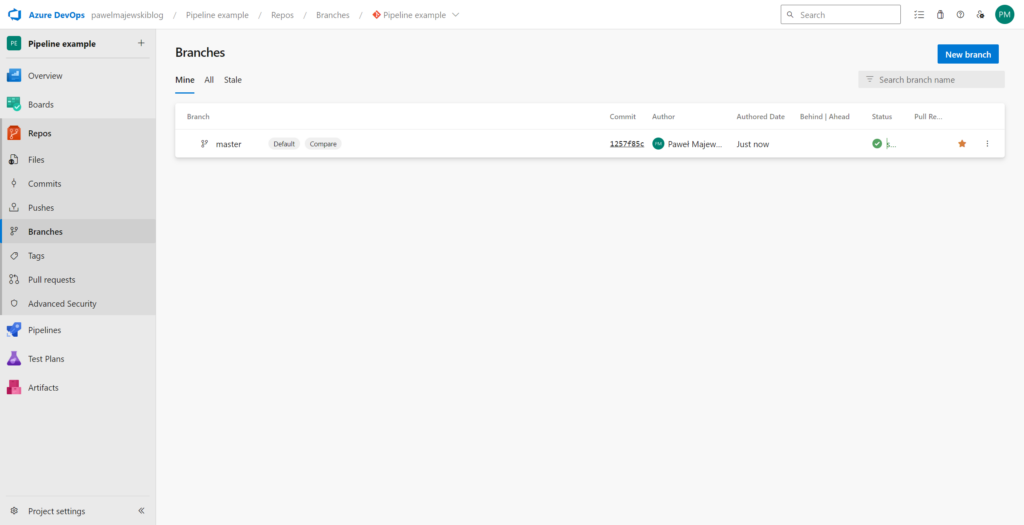Open user settings icon in header
Screen dimensions: 1024x525
coord(980,15)
